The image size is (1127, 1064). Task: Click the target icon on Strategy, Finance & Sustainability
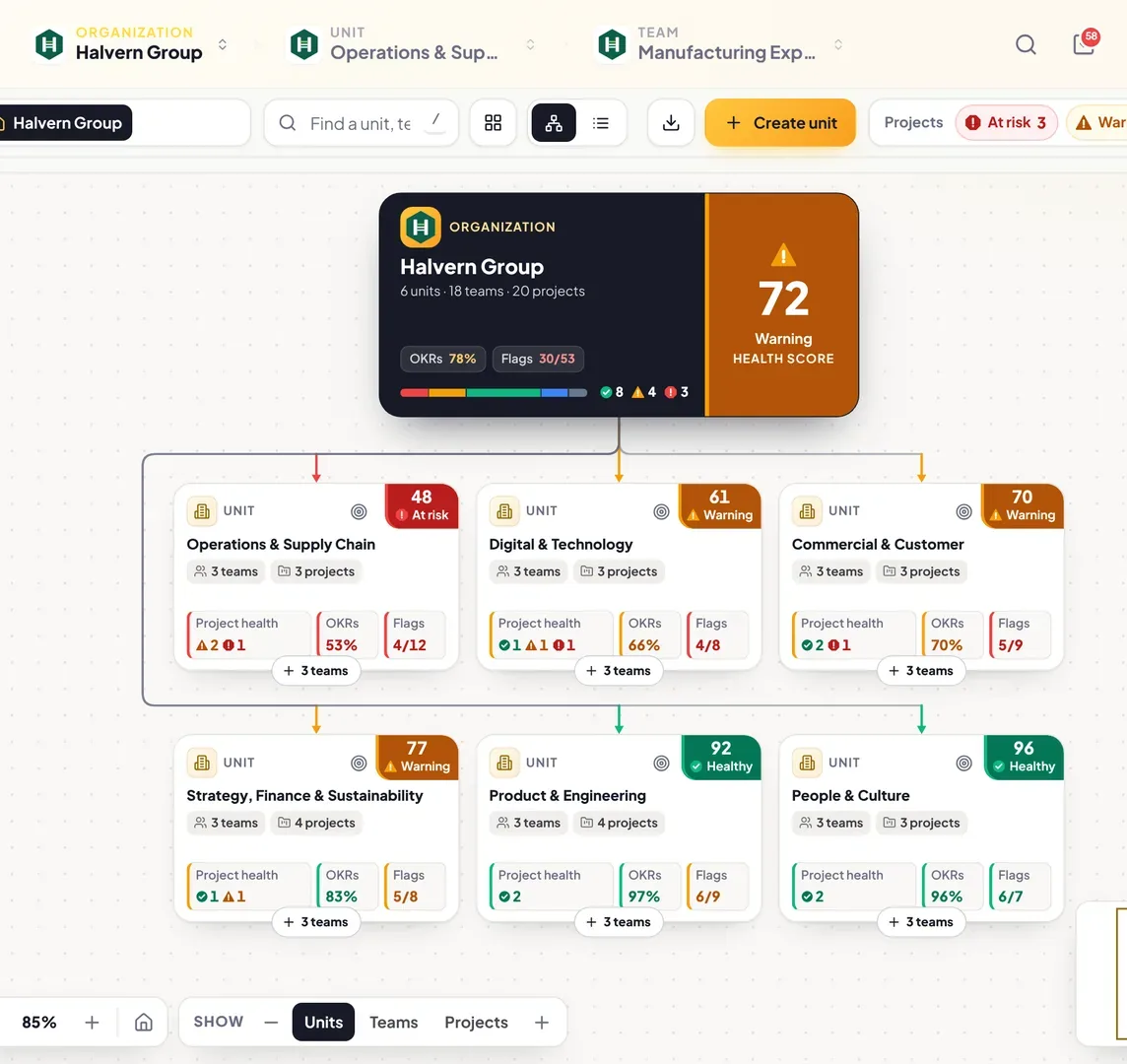359,764
